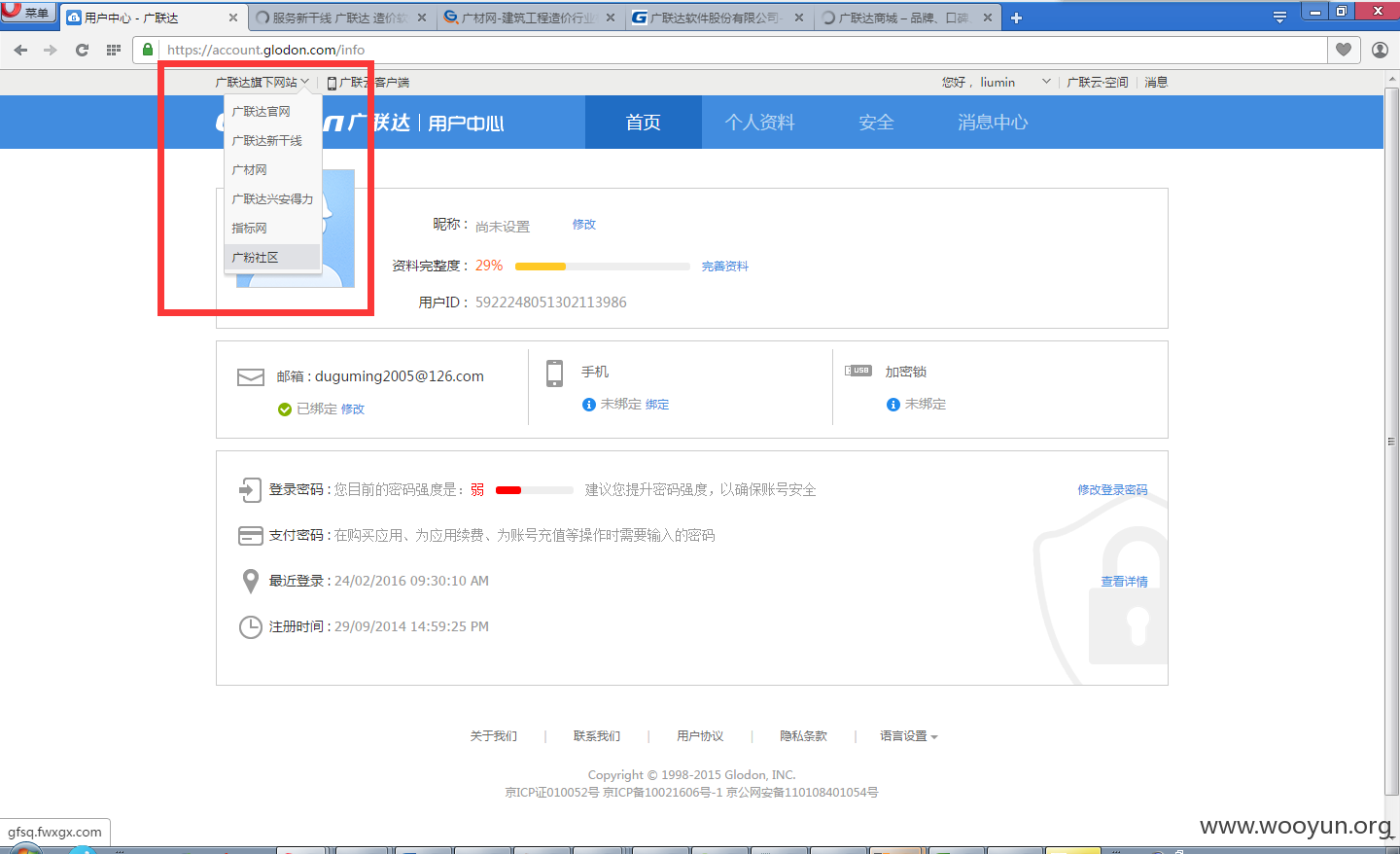The image size is (1400, 854).
Task: Close the 广联达商城 tab
Action: coord(988,18)
